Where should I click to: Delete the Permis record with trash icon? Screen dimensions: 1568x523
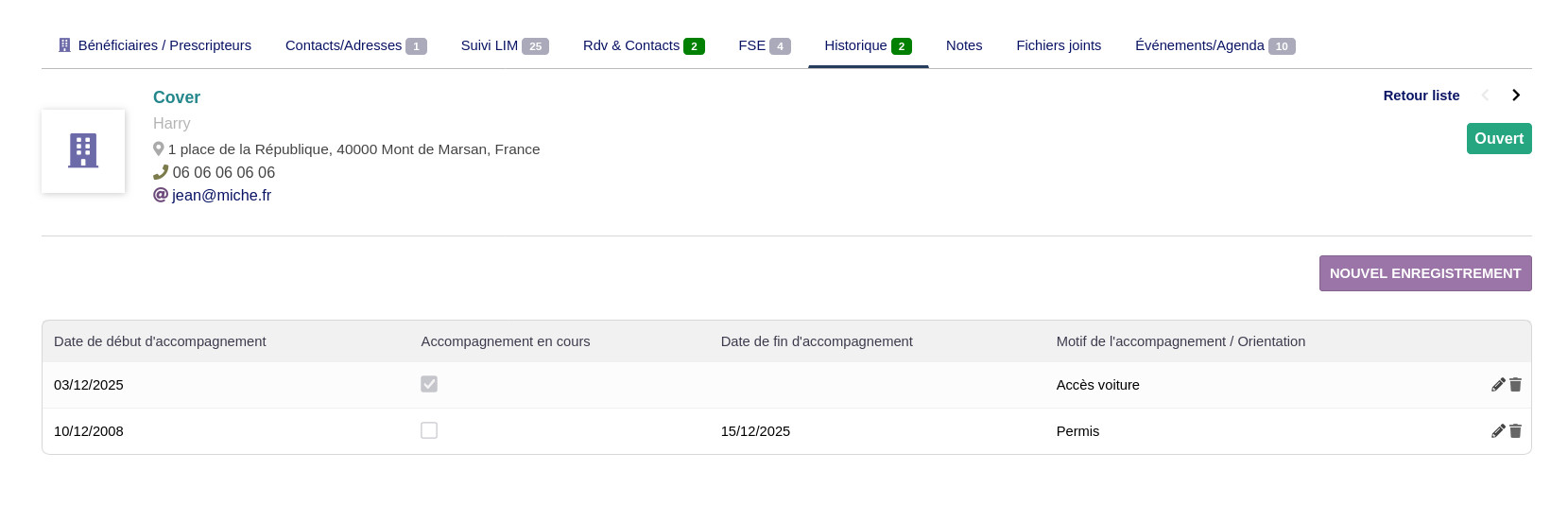[x=1515, y=431]
